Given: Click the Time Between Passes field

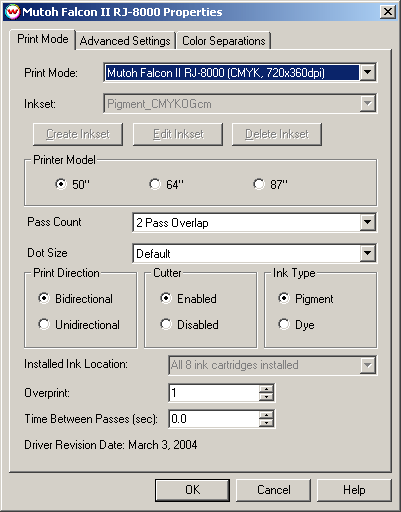Looking at the screenshot, I should click(214, 419).
